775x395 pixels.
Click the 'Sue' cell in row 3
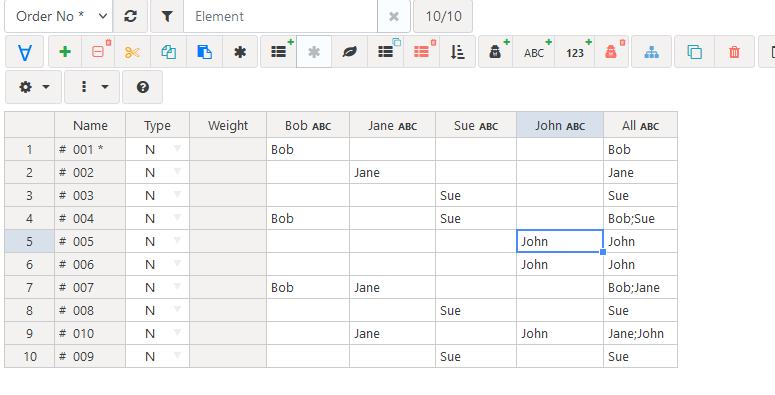coord(476,195)
